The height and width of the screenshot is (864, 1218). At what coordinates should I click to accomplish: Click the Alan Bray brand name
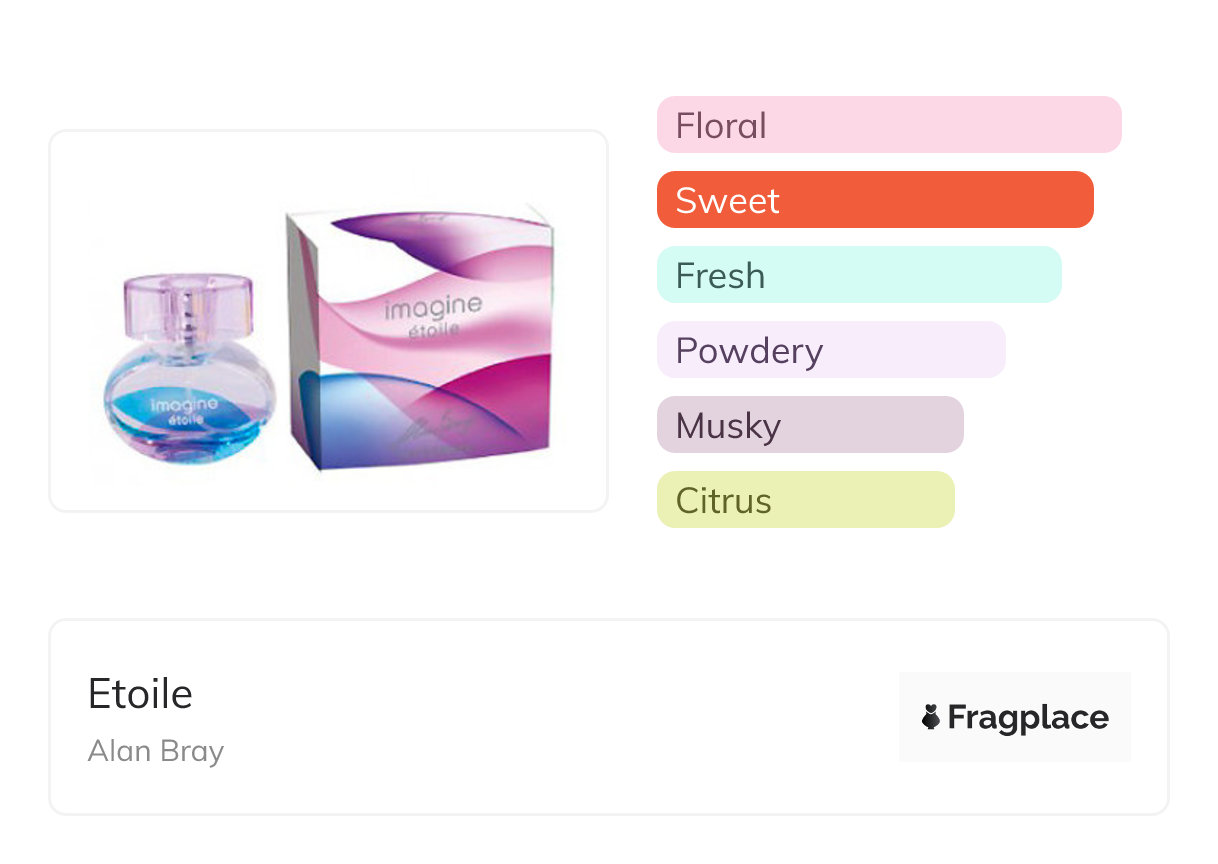coord(156,751)
